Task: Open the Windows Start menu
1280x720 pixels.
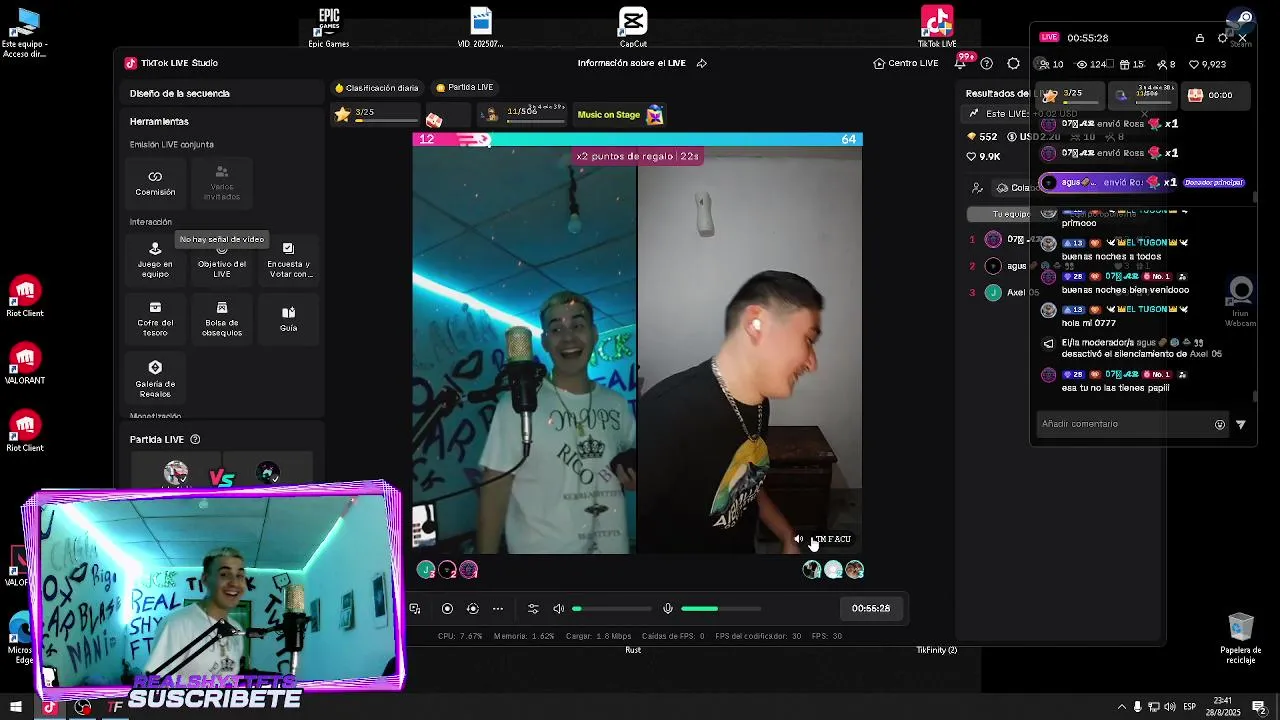Action: coord(15,707)
